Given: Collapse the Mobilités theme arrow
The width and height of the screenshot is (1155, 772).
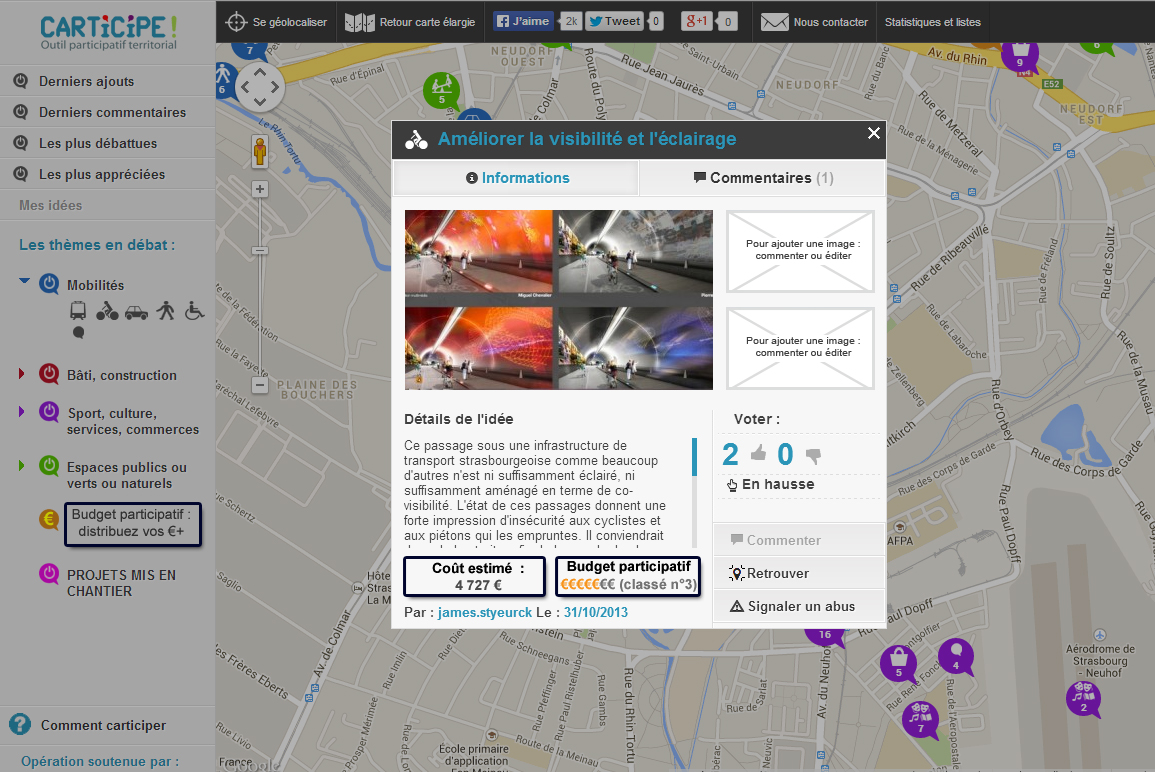Looking at the screenshot, I should coord(24,282).
